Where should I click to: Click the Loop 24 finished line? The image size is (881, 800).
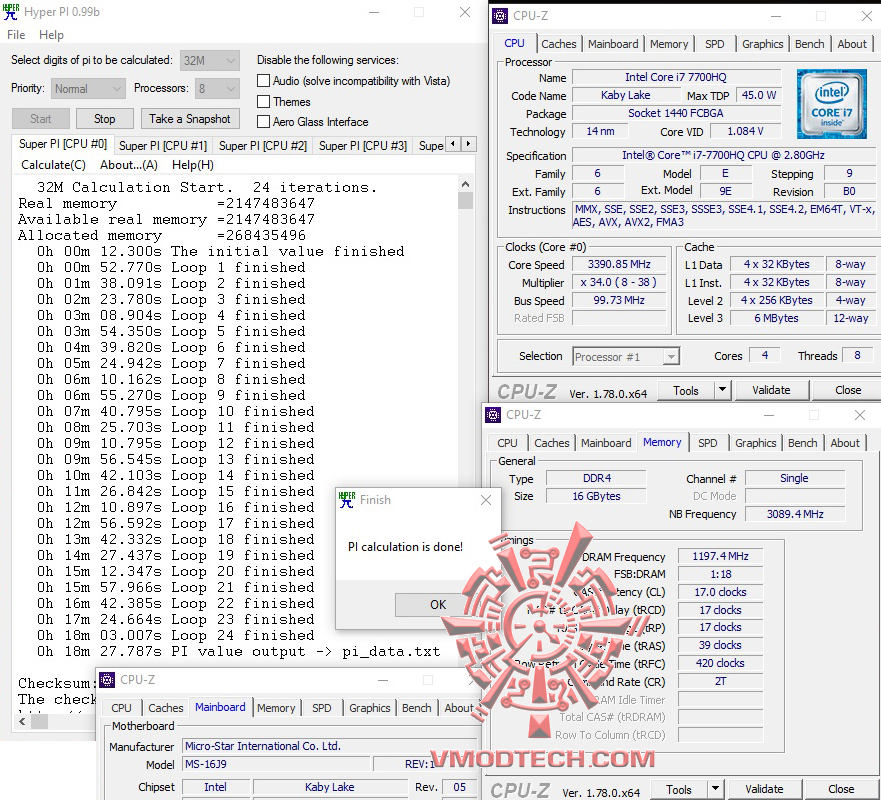click(x=175, y=635)
